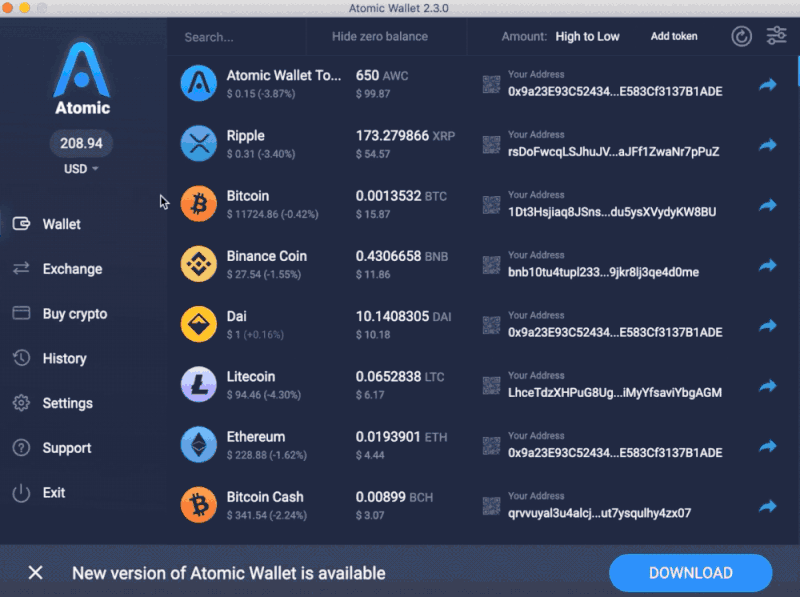Screen dimensions: 800x597
Task: Show QR code for Ripple address
Action: [x=491, y=144]
